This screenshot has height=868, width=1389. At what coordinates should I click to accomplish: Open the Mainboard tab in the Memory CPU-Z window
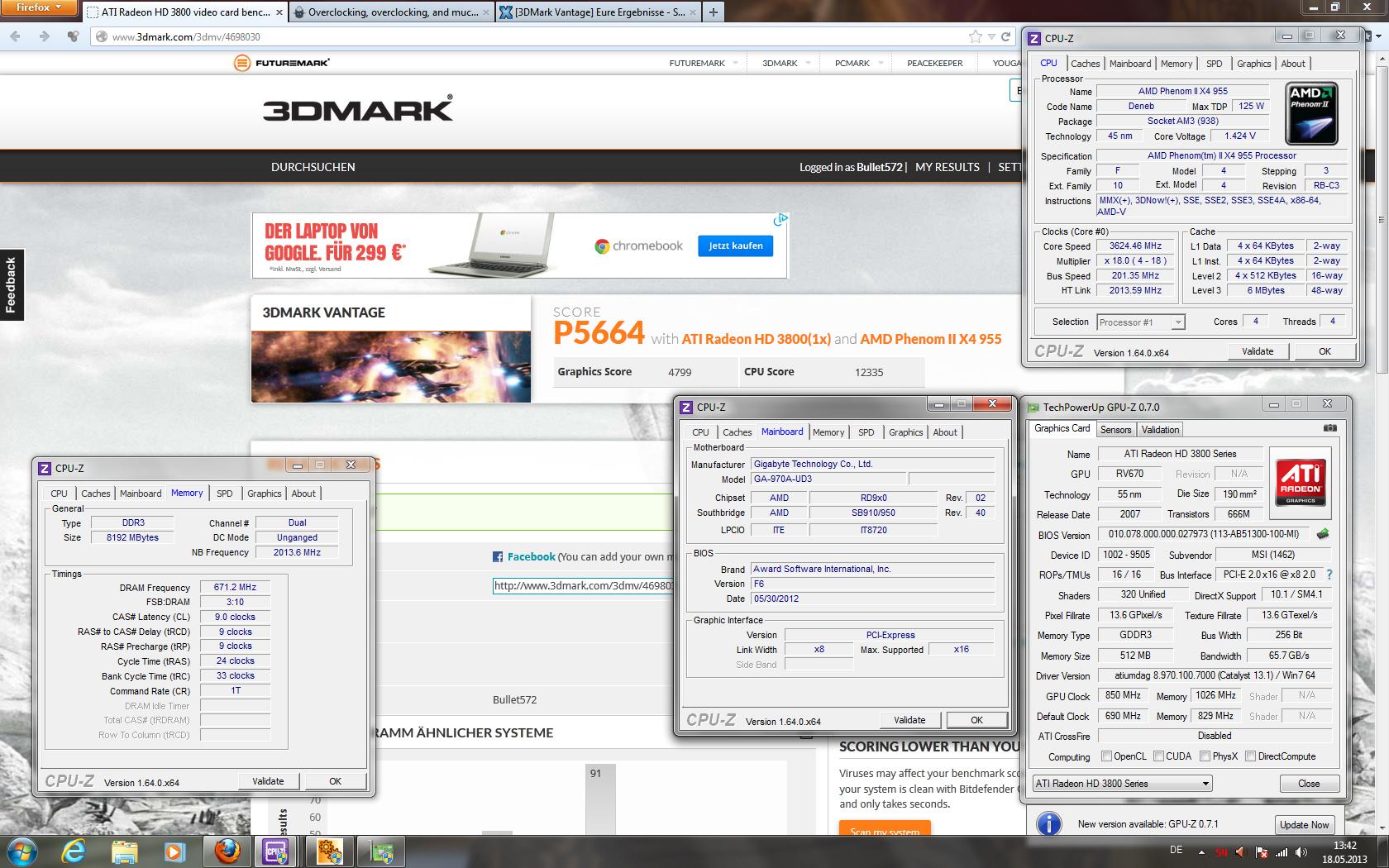(x=141, y=494)
